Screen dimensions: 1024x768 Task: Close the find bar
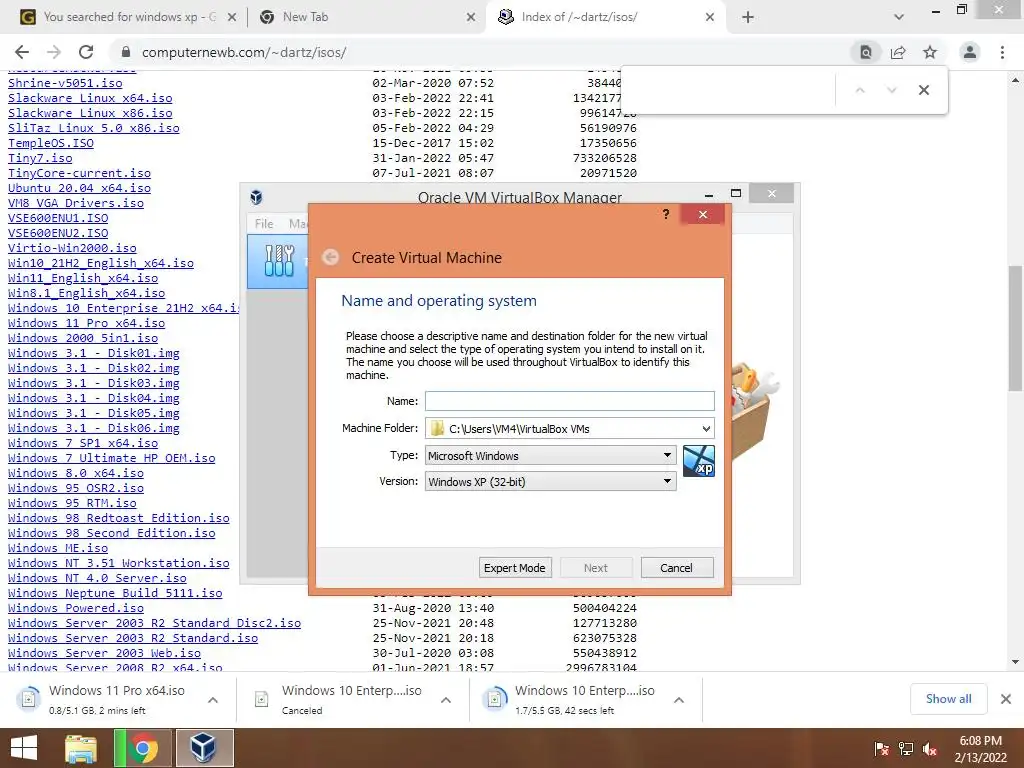coord(923,90)
